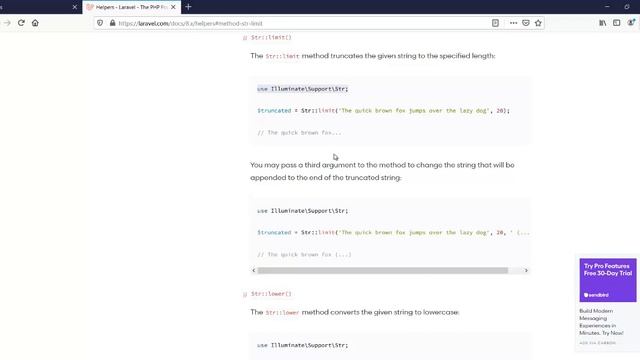Reload the current page
640x360 pixels.
(x=21, y=23)
